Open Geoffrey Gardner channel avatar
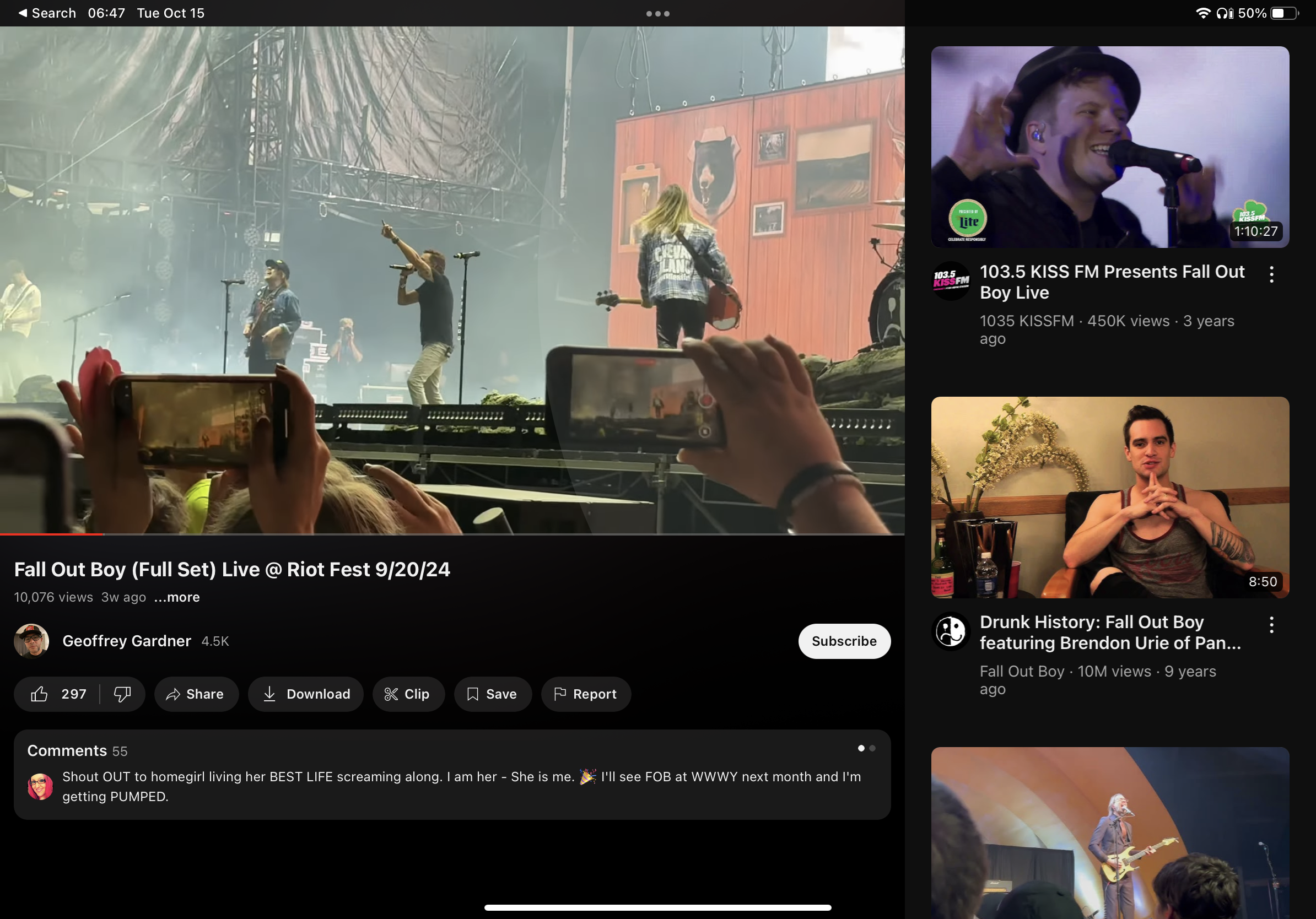 31,641
